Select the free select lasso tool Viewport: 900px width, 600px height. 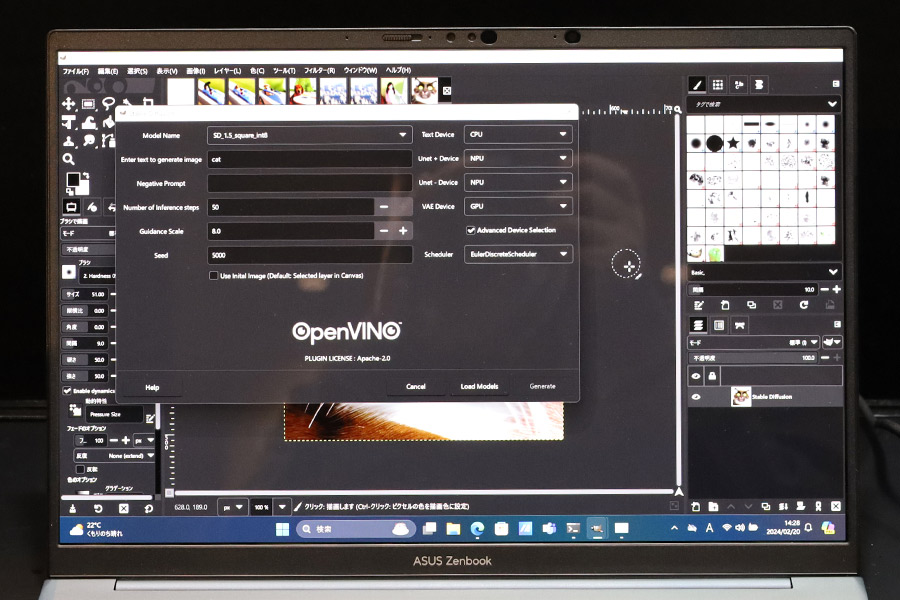coord(108,103)
